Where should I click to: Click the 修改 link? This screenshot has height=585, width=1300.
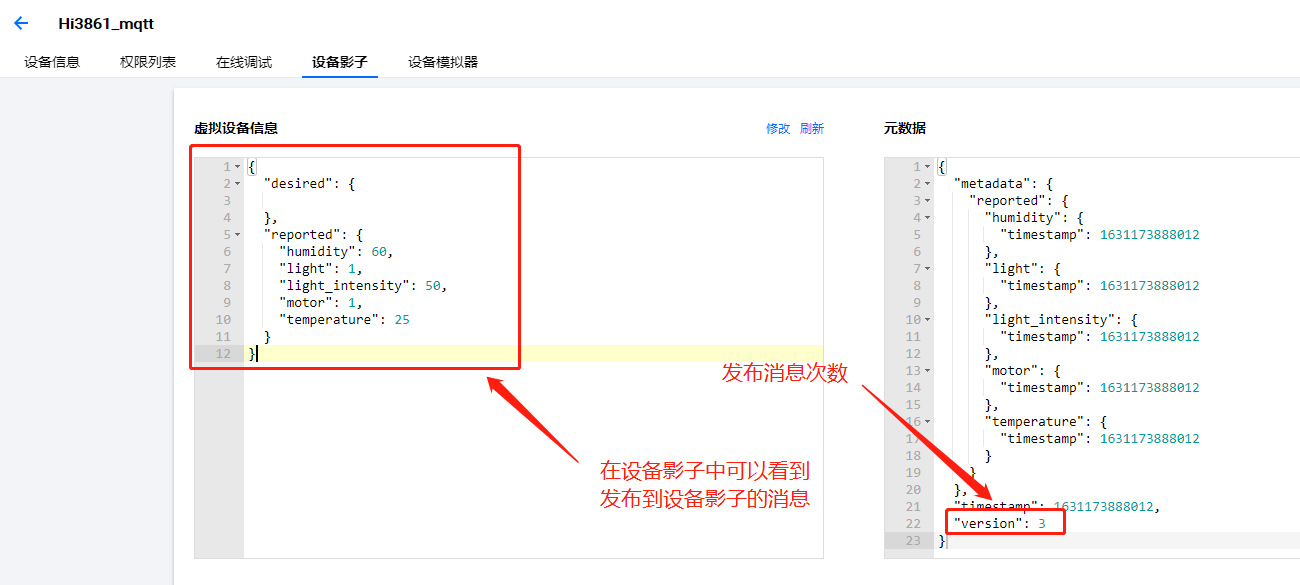(777, 129)
